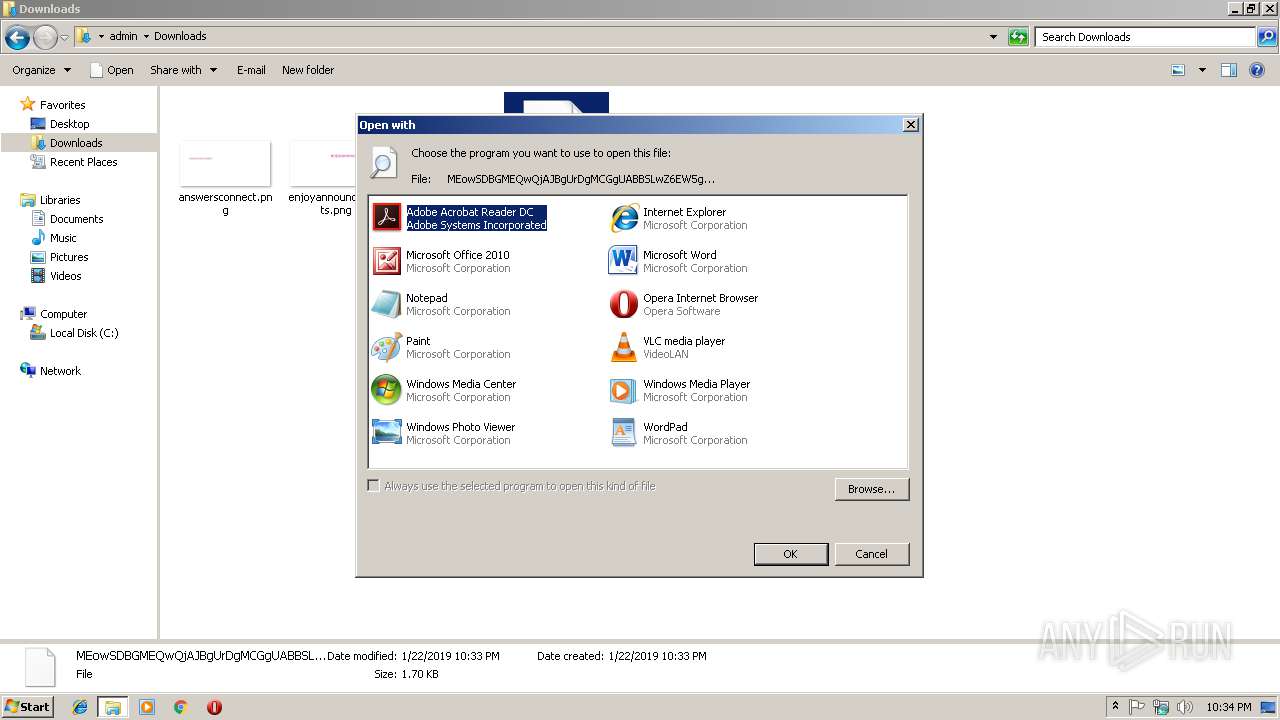Refresh the Downloads folder view
Viewport: 1280px width, 720px height.
(1018, 37)
